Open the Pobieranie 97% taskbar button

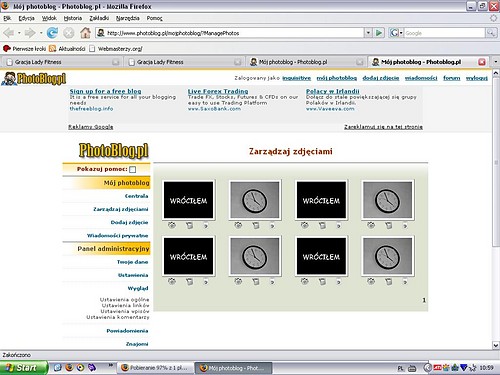[x=155, y=368]
